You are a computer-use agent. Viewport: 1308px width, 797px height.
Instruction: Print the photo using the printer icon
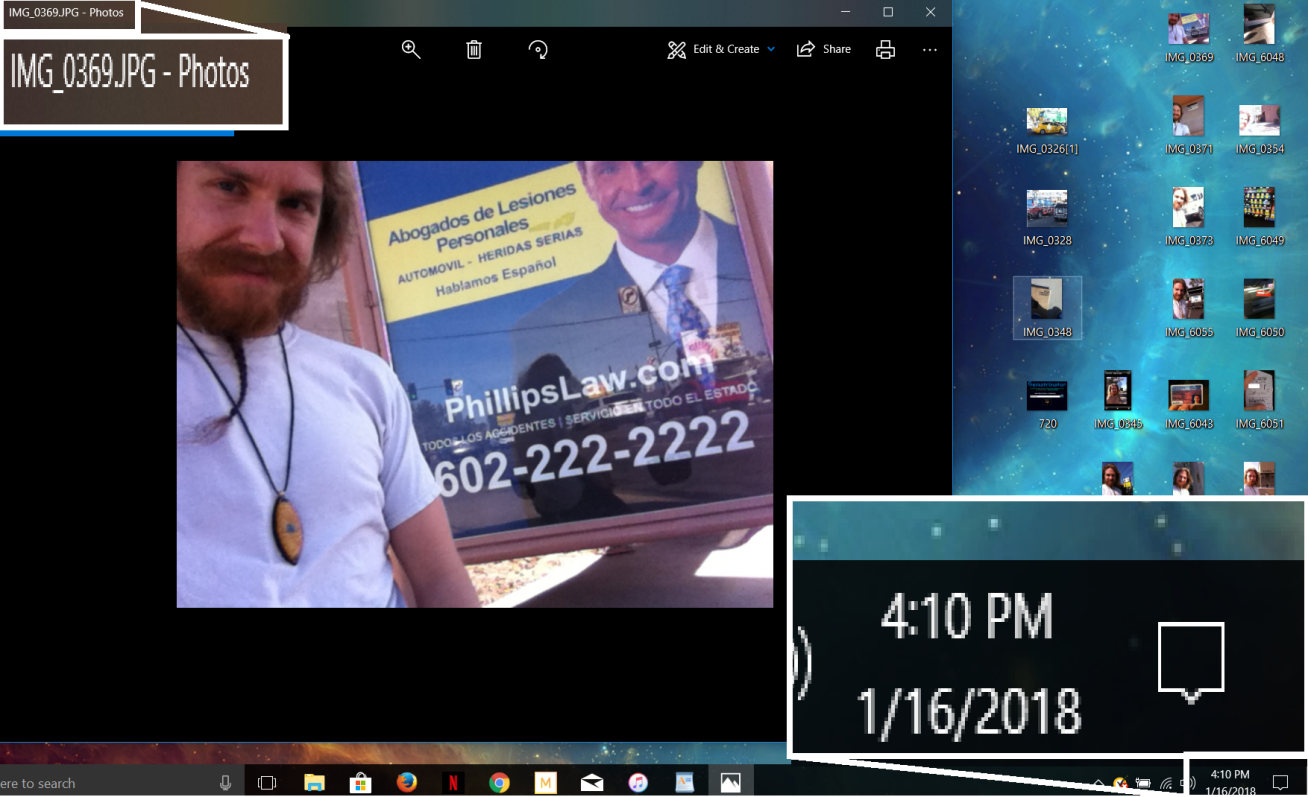(885, 49)
